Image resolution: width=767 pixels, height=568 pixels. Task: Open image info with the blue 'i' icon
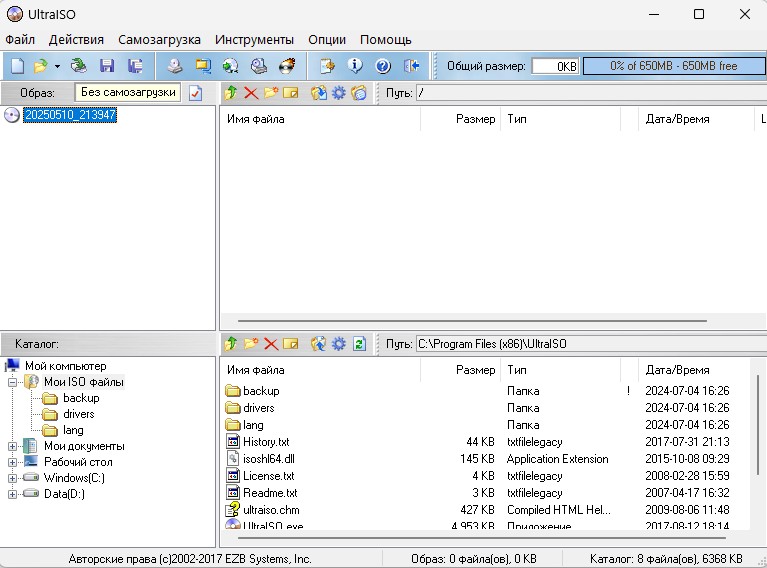(355, 66)
